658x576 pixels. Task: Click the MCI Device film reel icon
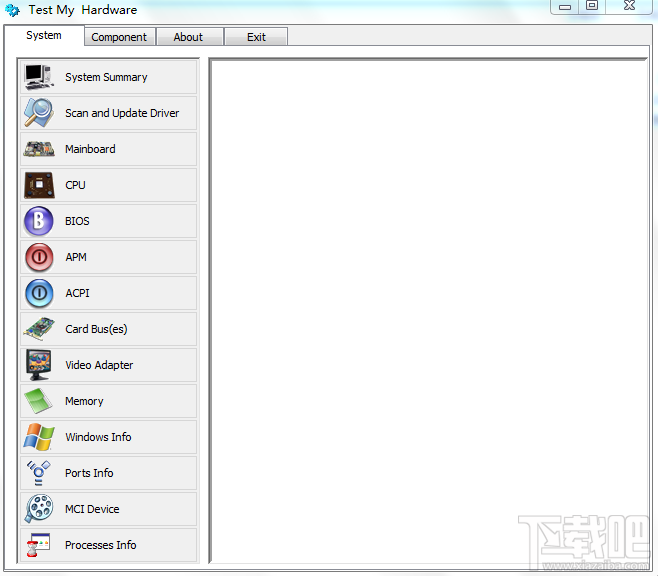click(39, 508)
